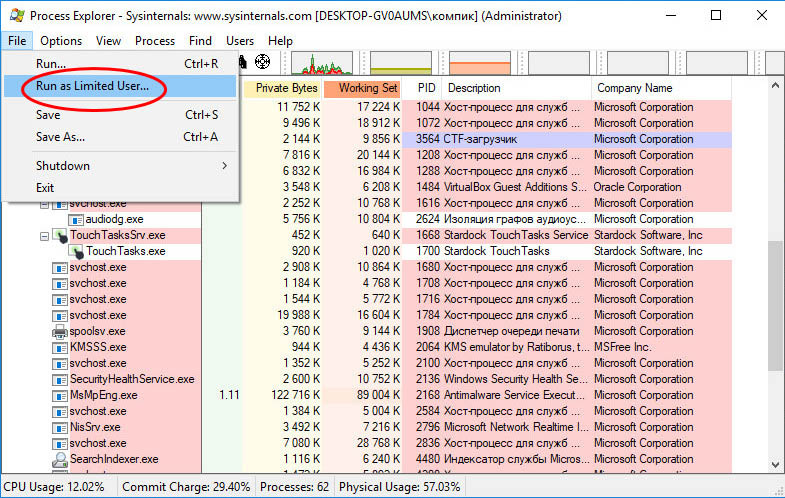
Task: Sort by the Description column header
Action: point(517,88)
